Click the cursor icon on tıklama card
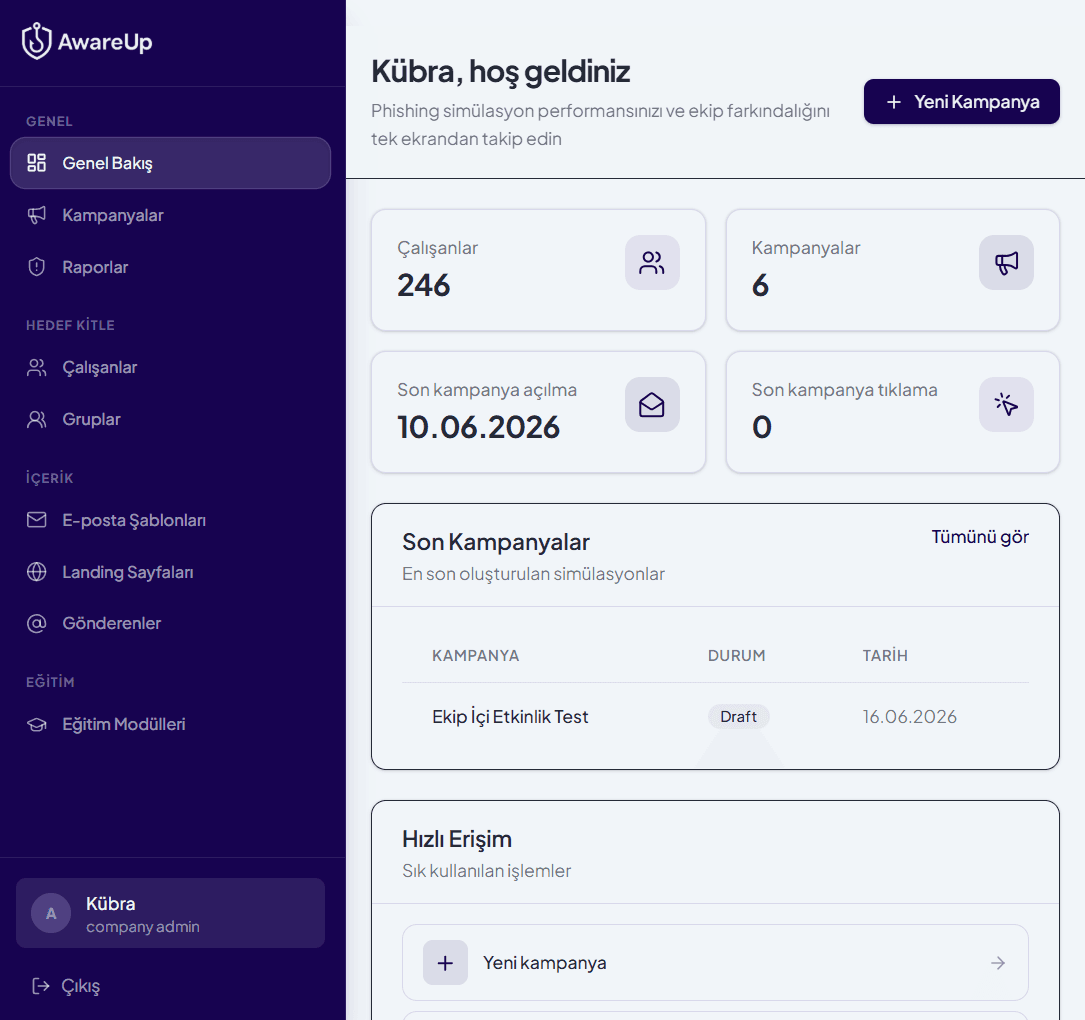The height and width of the screenshot is (1020, 1085). click(x=1006, y=404)
